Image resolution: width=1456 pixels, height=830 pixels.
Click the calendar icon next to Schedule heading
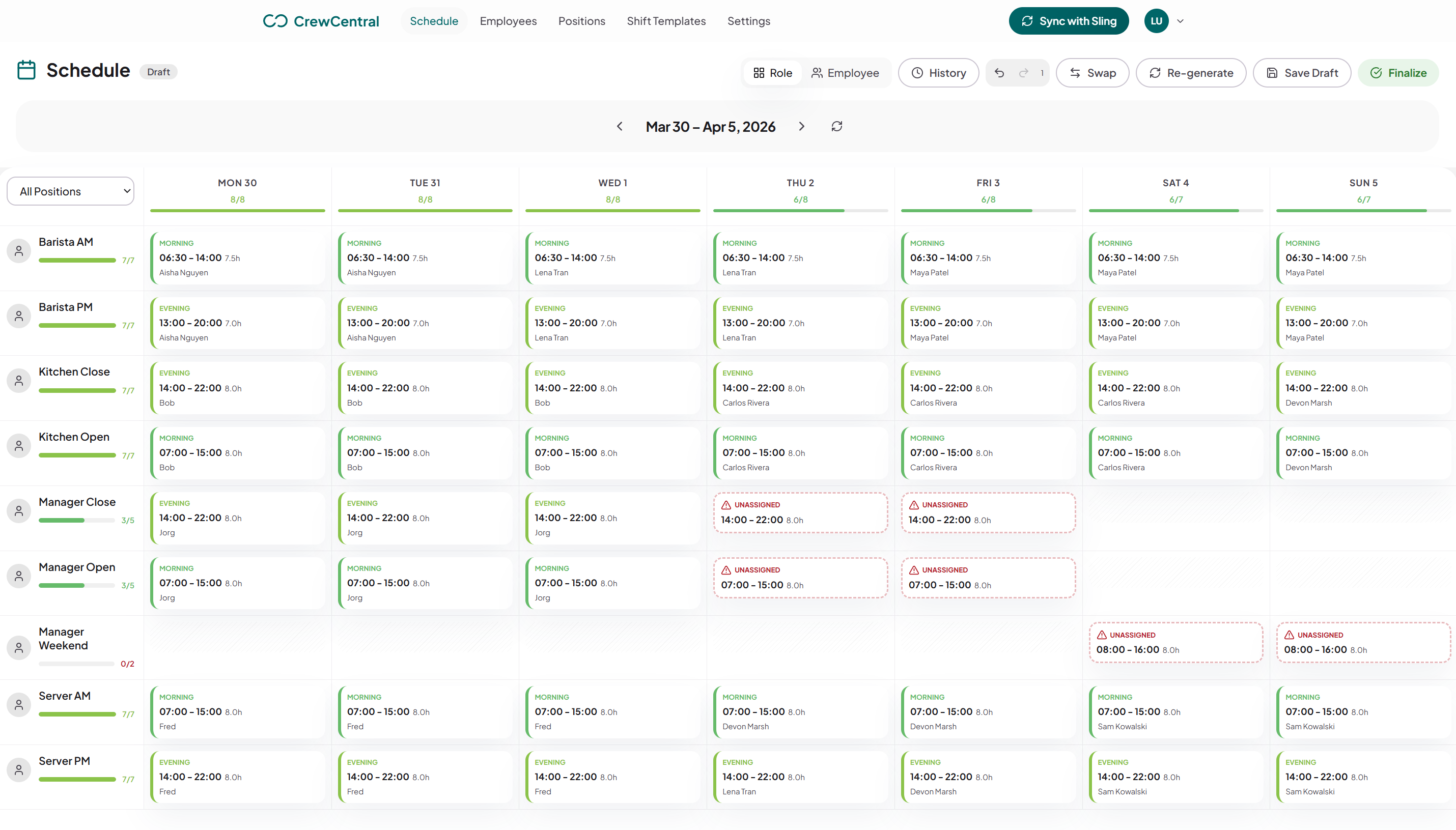(26, 70)
